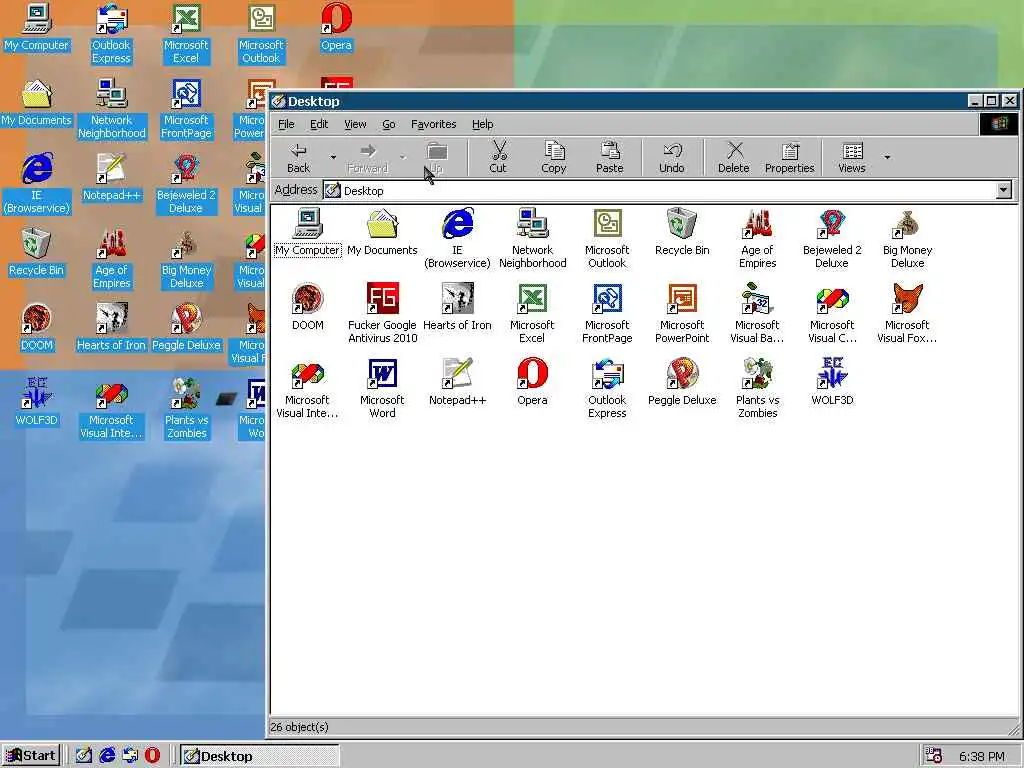This screenshot has width=1024, height=768.
Task: Select Microsoft Outlook icon in Desktop window
Action: click(607, 238)
